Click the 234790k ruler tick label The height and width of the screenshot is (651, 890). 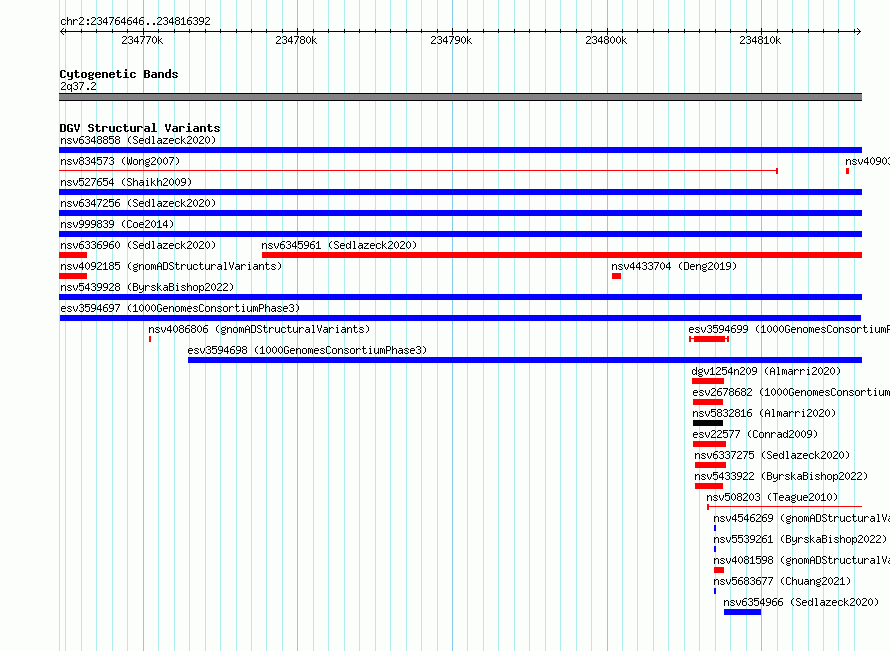click(451, 40)
